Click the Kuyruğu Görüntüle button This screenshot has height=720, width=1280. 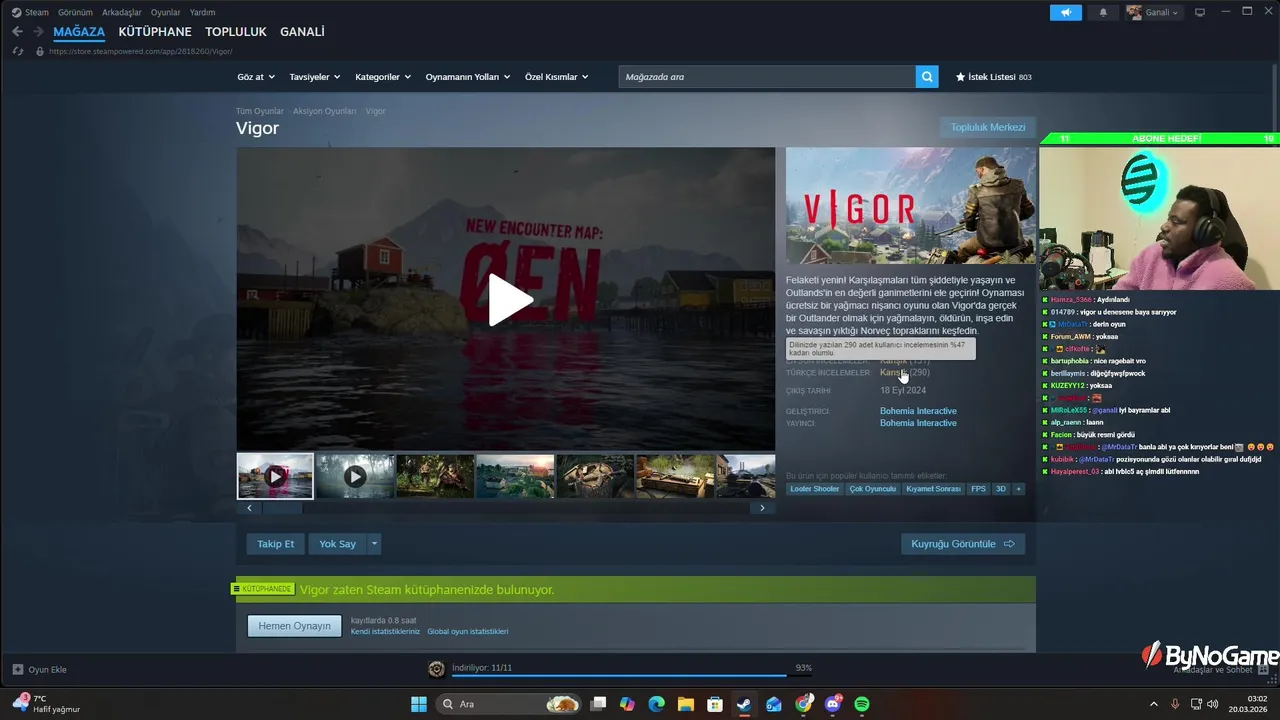point(963,544)
